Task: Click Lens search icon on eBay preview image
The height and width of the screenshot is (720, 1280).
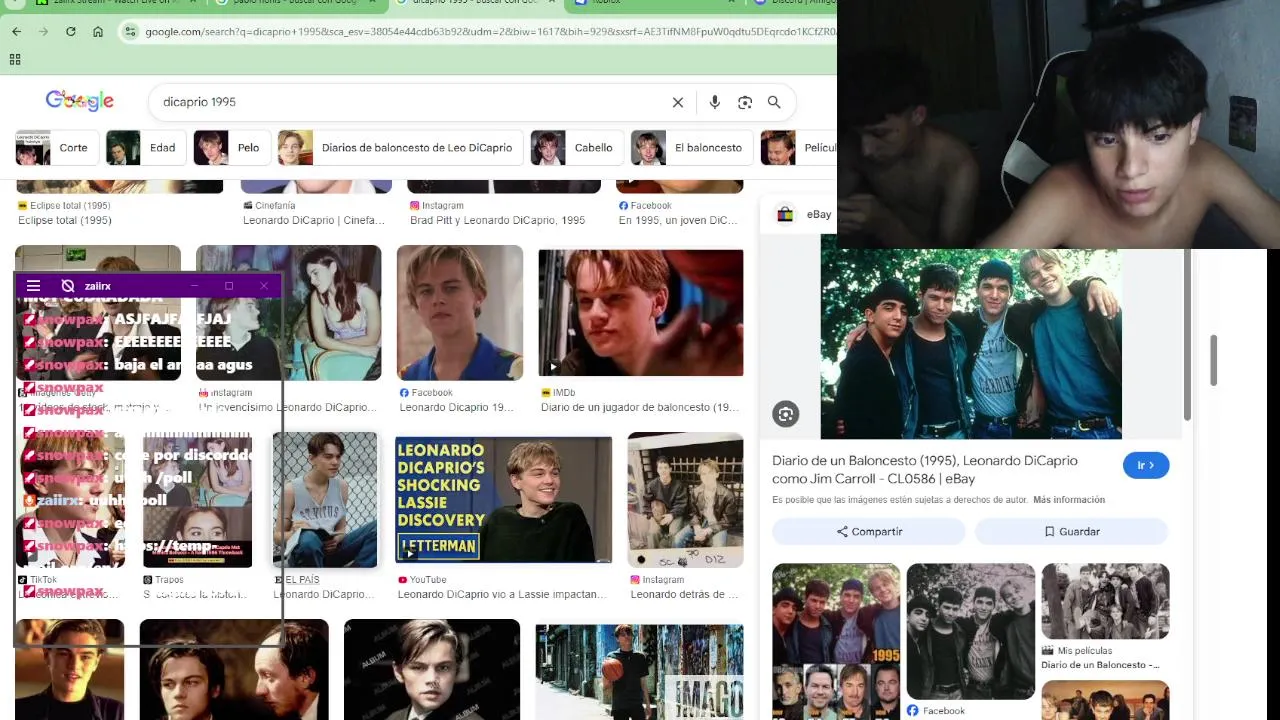Action: (786, 414)
